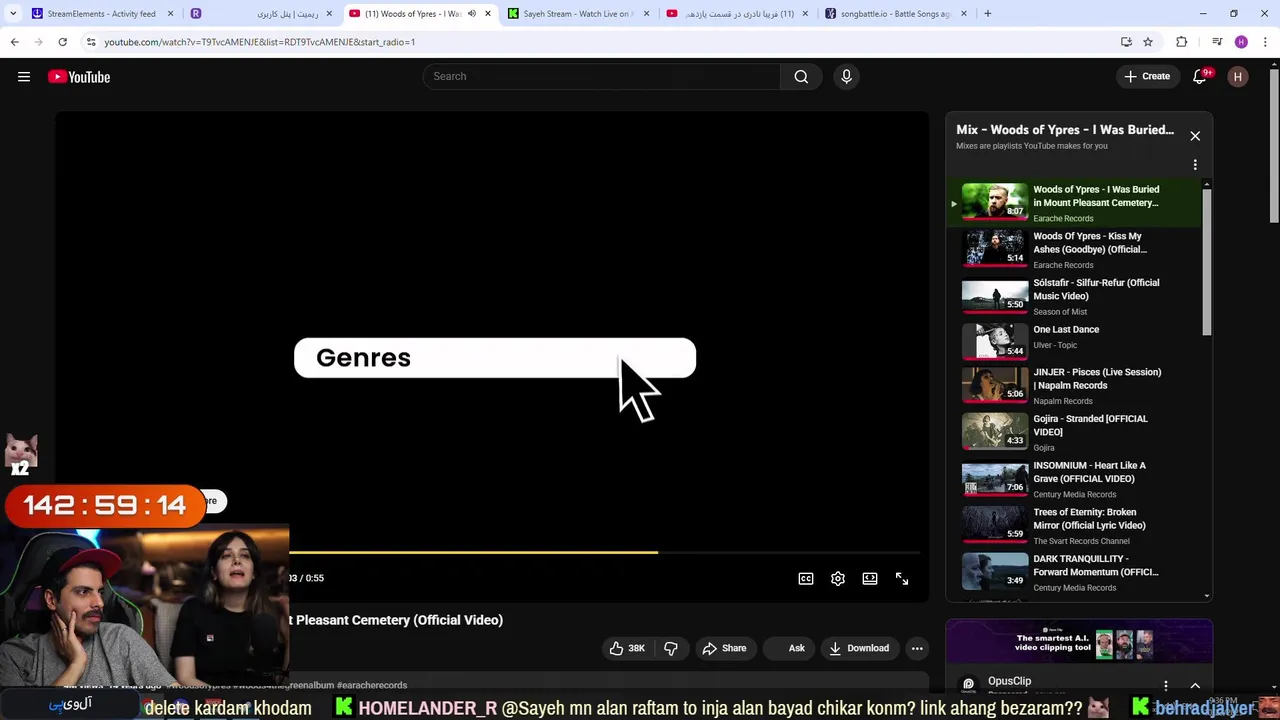Open the YouTube guide hamburger menu

24,77
